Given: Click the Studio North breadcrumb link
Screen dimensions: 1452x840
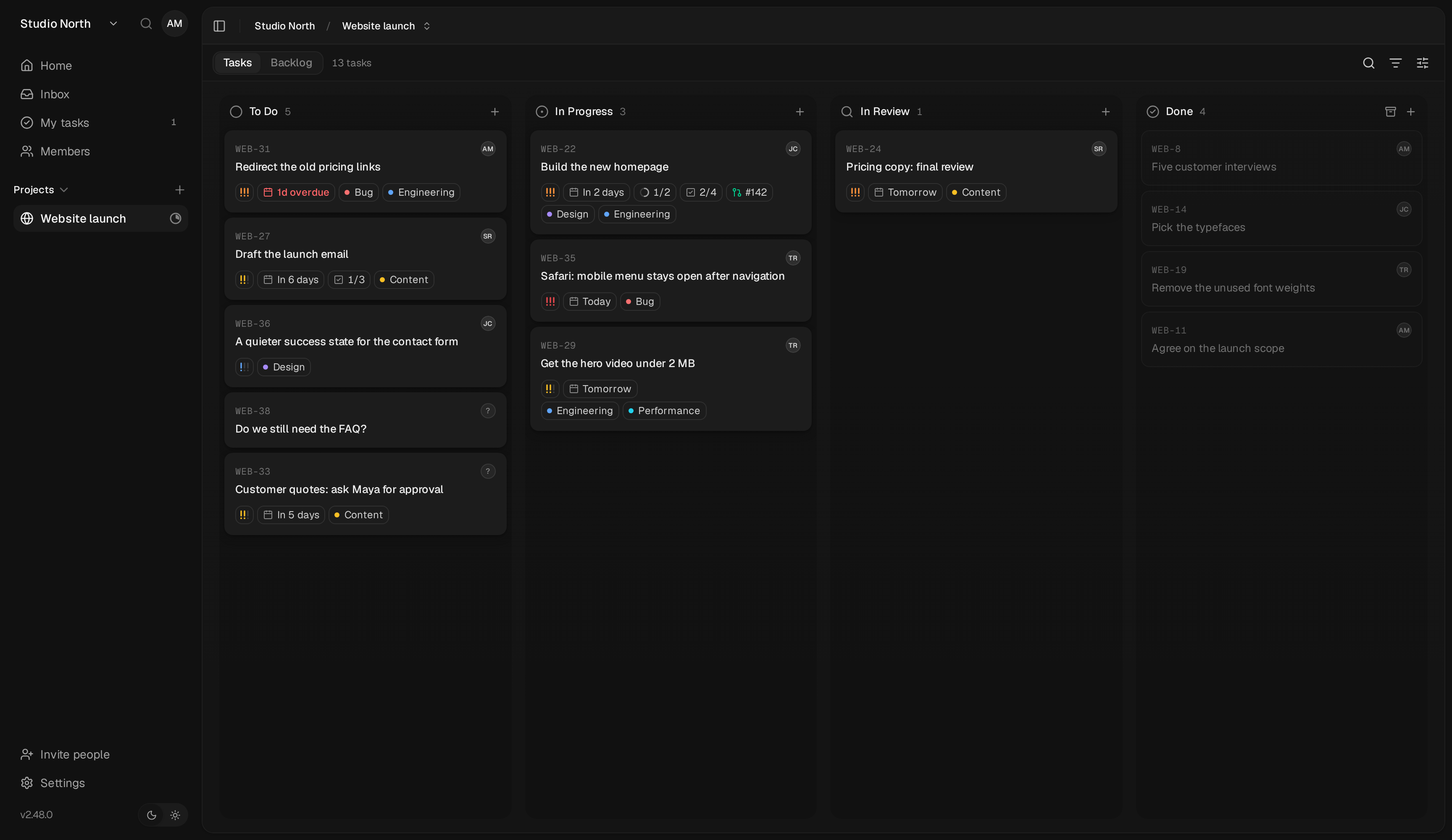Looking at the screenshot, I should pos(284,26).
